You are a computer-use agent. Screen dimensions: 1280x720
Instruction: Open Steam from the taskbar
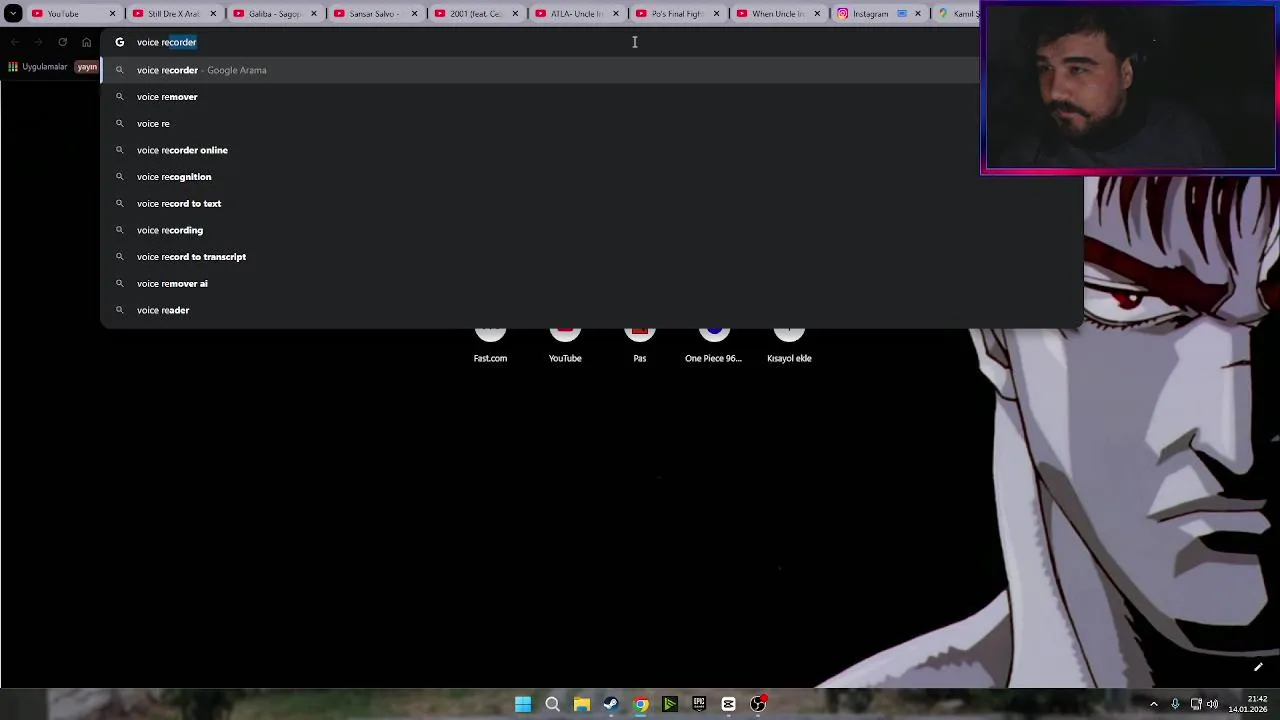coord(611,704)
